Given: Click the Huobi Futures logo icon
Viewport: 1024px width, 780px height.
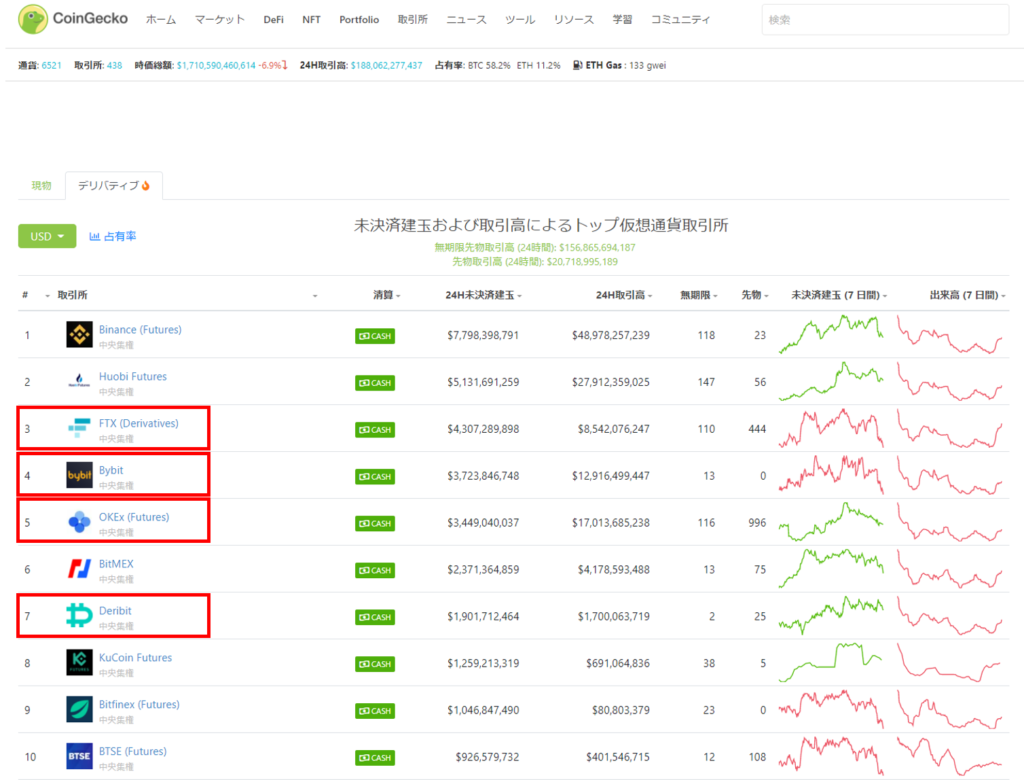Looking at the screenshot, I should pos(80,382).
